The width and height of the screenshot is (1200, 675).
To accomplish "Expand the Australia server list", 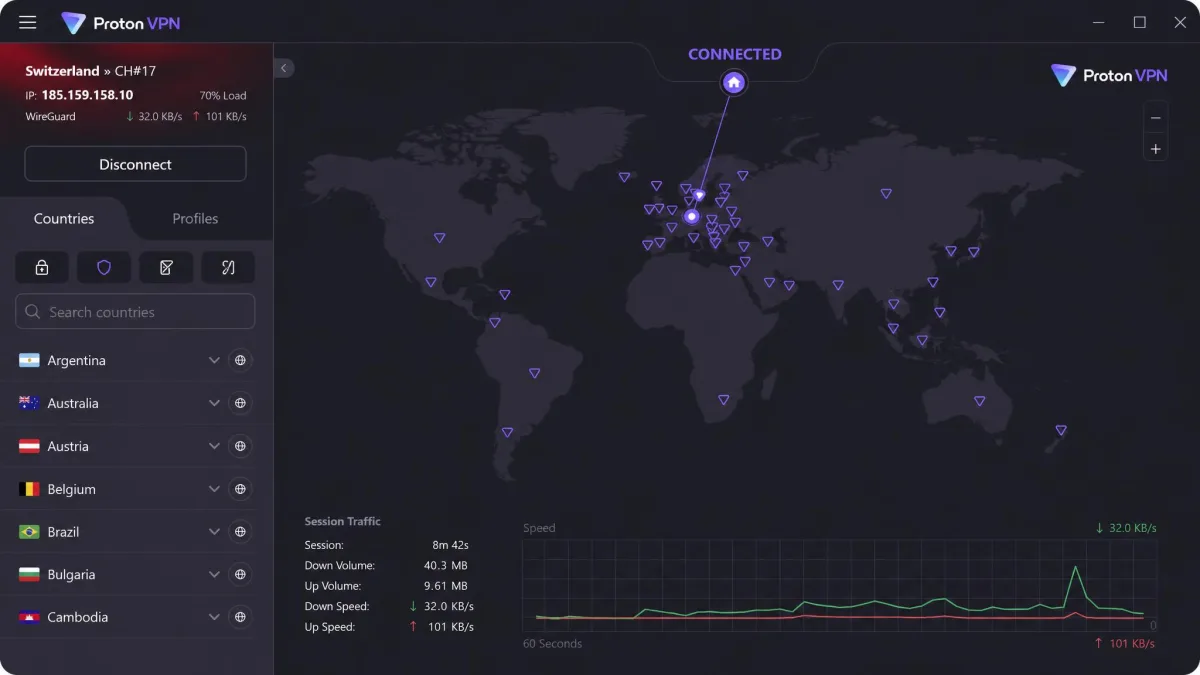I will [214, 403].
